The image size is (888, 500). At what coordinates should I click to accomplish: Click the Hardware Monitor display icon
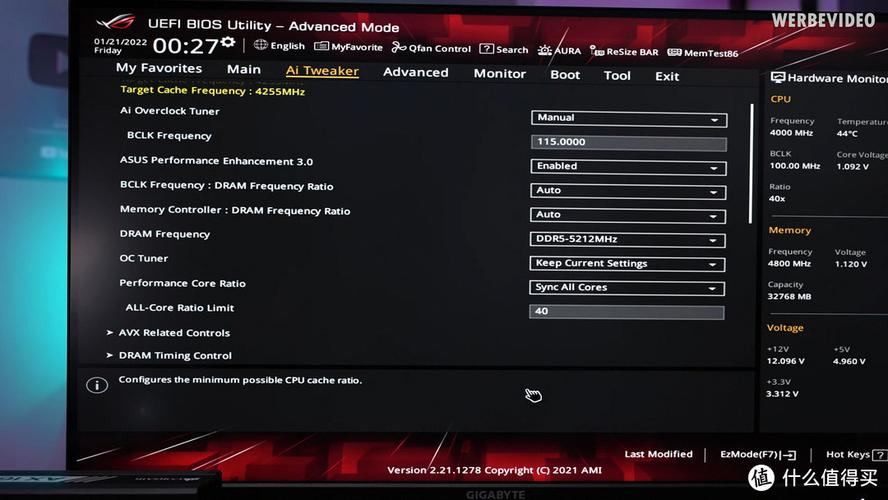click(778, 78)
